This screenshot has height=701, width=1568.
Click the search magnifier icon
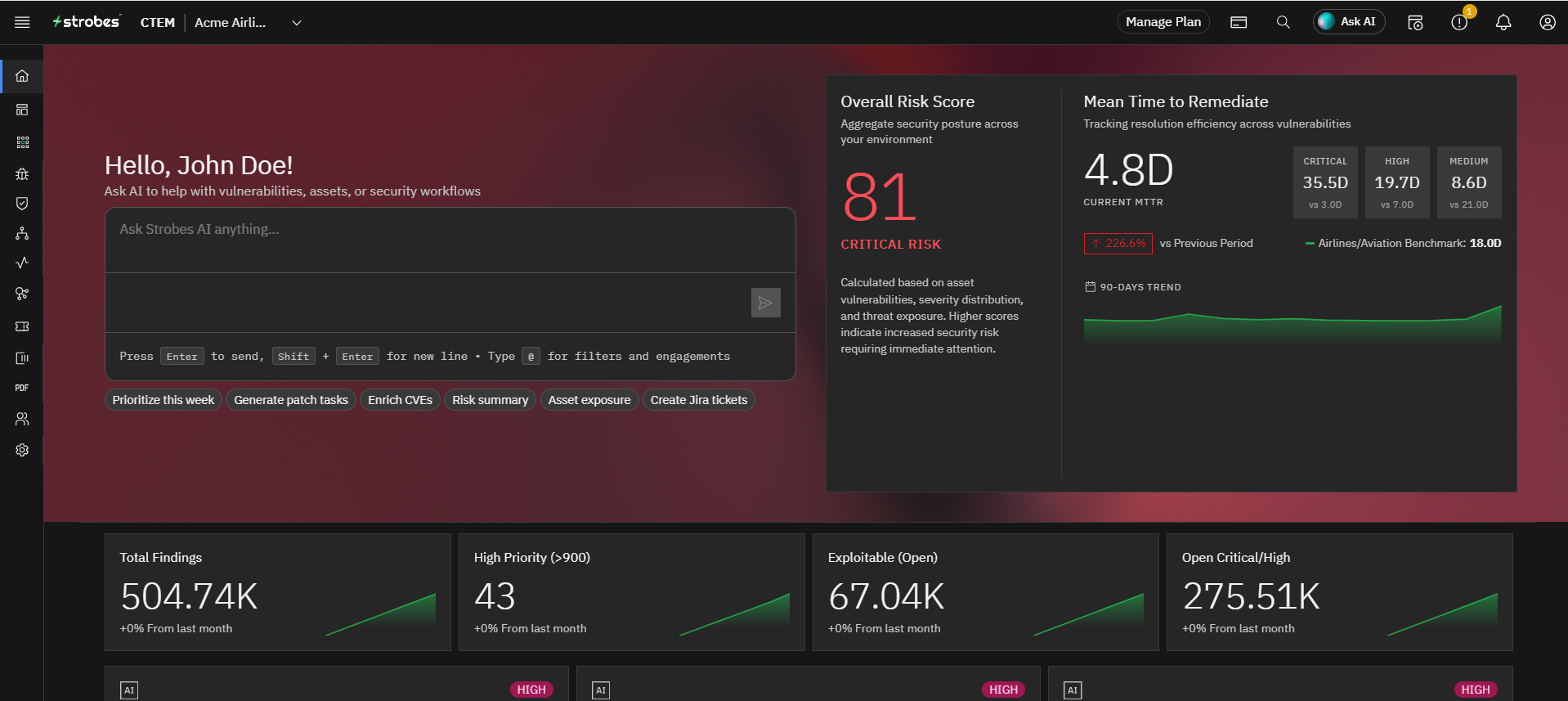[x=1283, y=22]
